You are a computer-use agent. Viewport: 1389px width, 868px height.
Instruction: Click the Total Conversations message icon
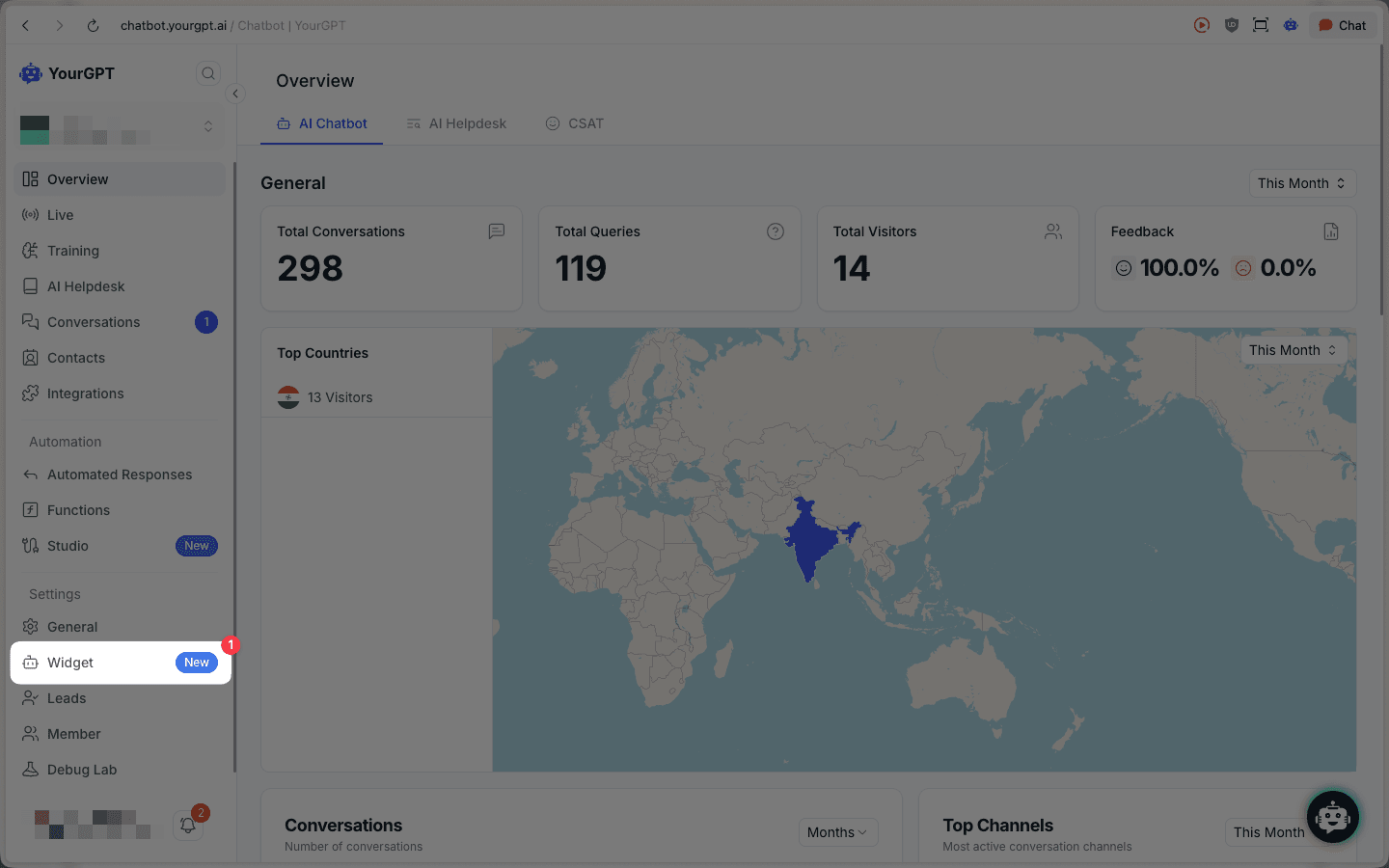(x=497, y=231)
